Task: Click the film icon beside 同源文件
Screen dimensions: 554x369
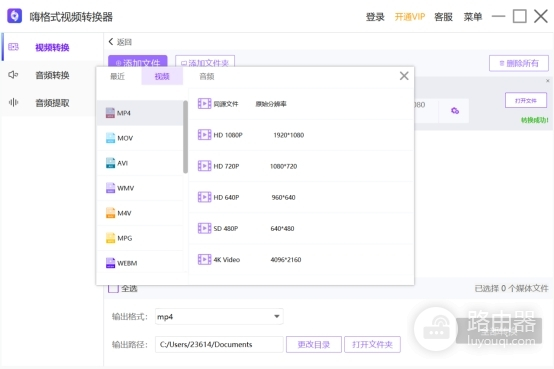Action: click(204, 104)
